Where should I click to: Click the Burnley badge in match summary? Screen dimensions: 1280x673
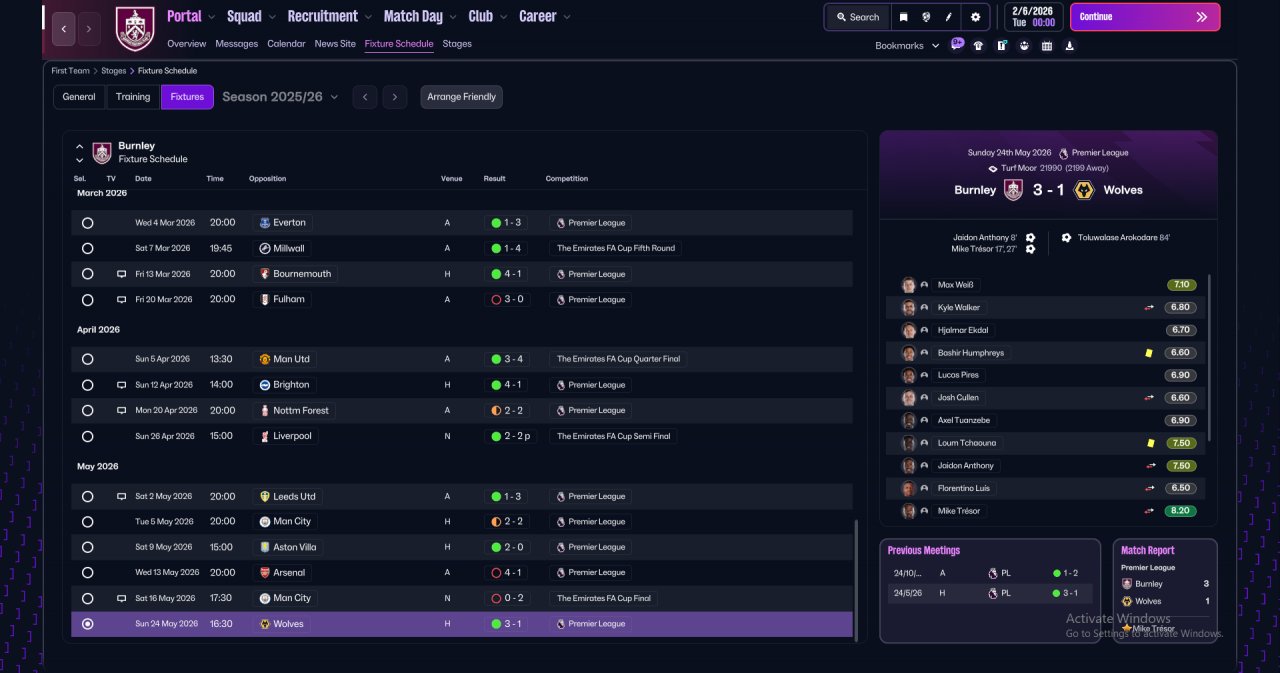coord(1013,190)
